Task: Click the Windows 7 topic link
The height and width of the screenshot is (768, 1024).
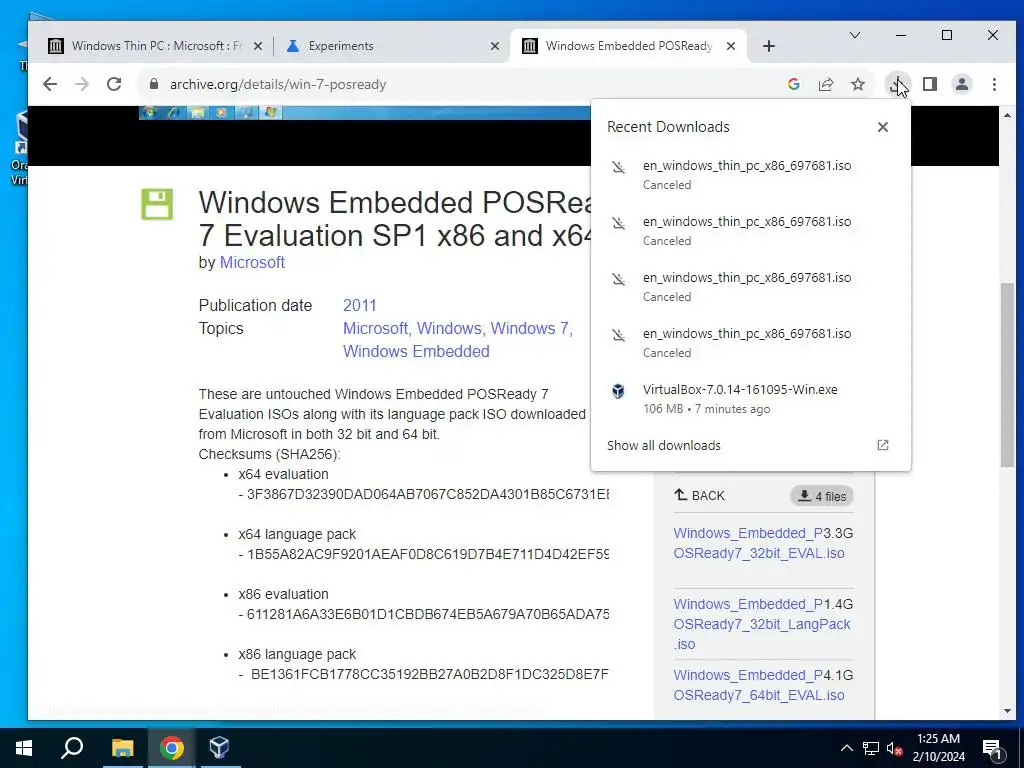Action: pos(531,328)
